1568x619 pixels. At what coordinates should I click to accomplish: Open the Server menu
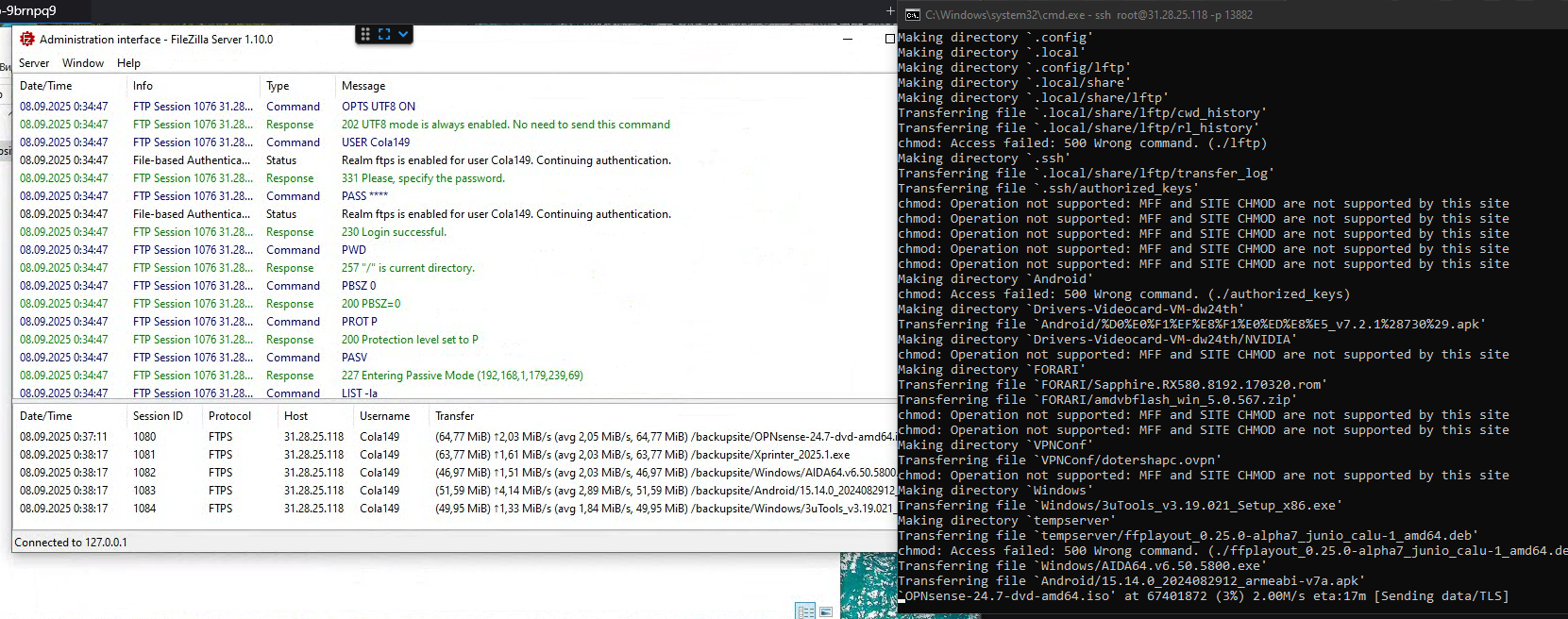pos(34,63)
